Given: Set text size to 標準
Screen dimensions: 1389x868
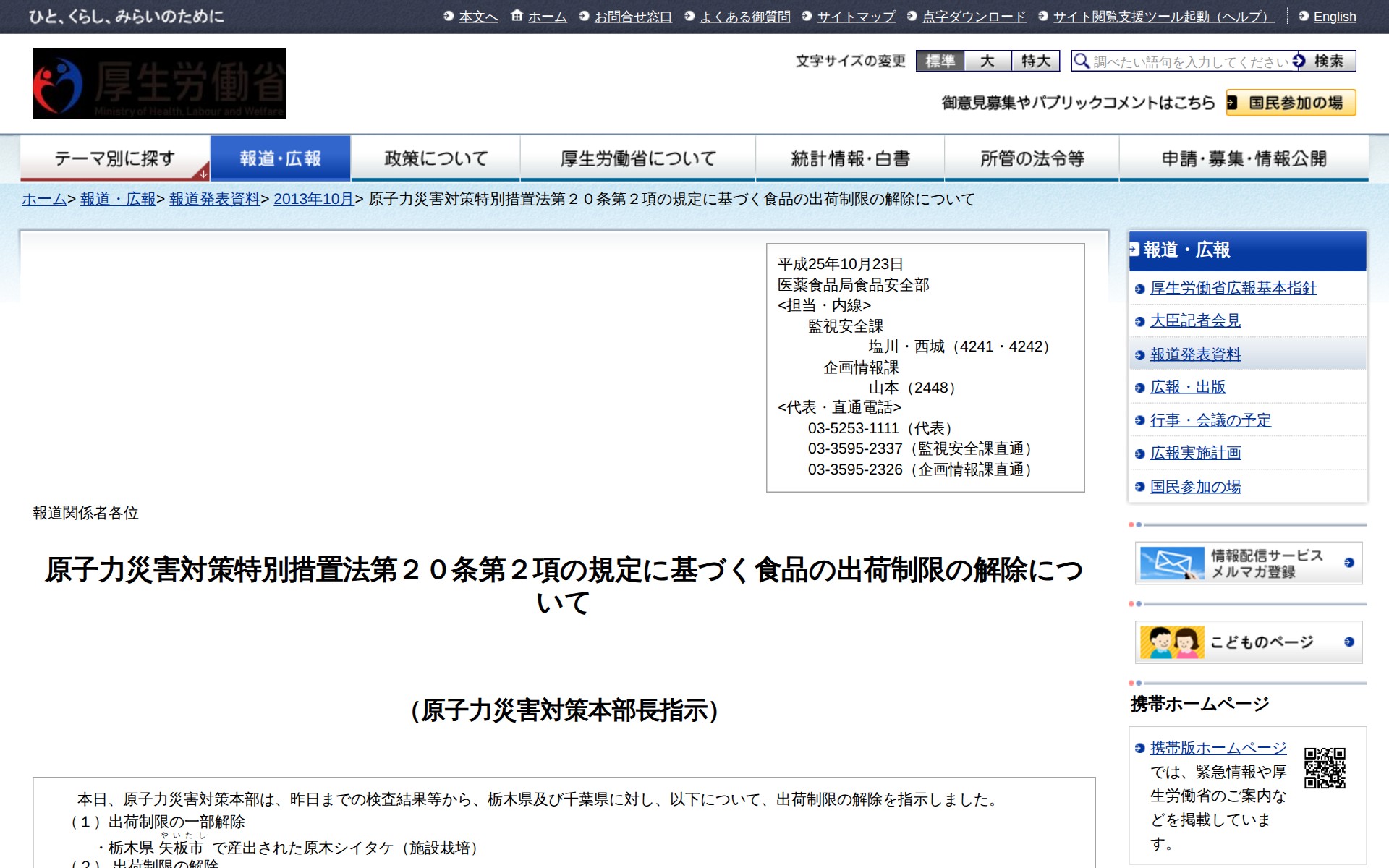Looking at the screenshot, I should click(x=940, y=61).
